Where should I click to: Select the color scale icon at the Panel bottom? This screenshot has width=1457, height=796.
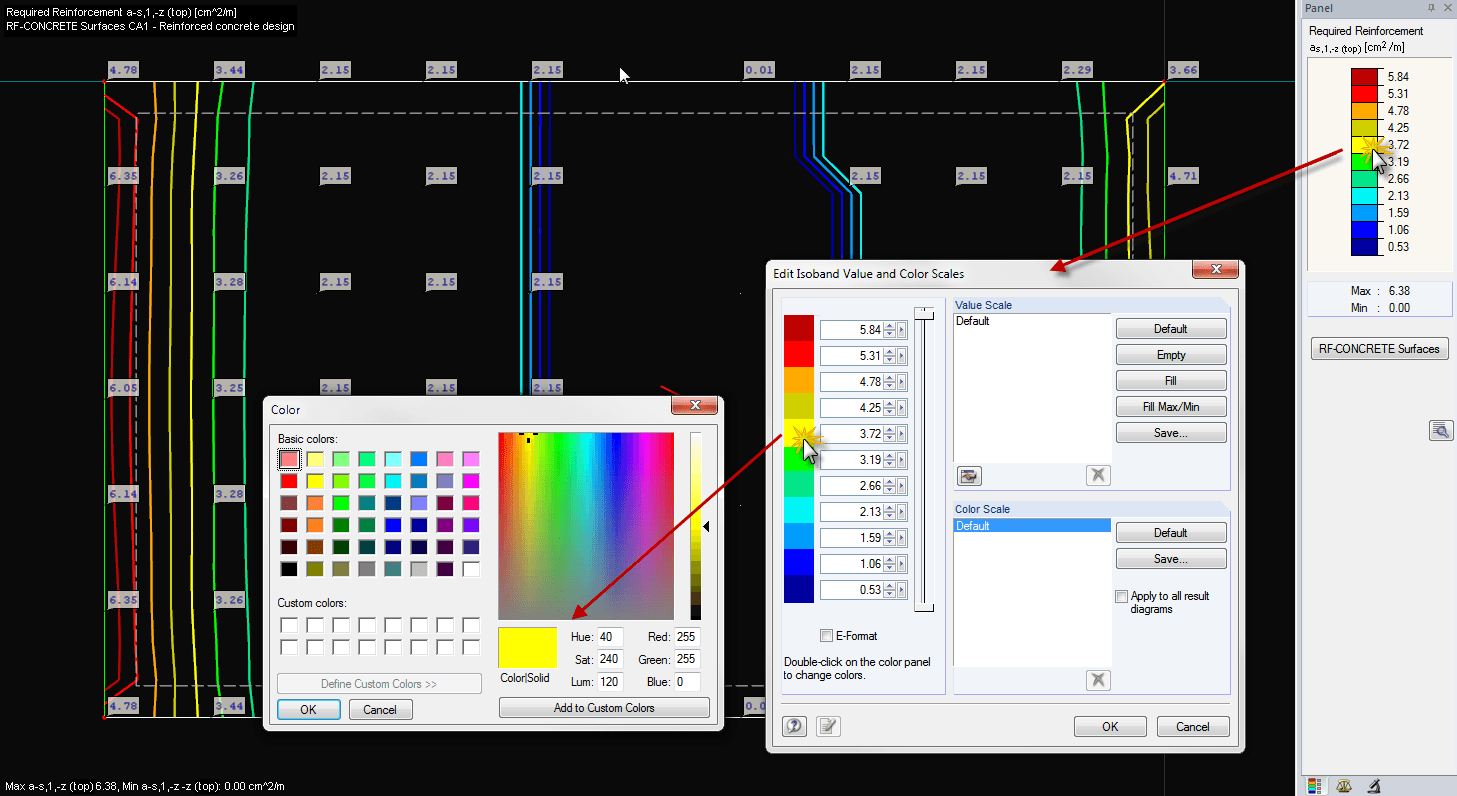click(x=1313, y=785)
